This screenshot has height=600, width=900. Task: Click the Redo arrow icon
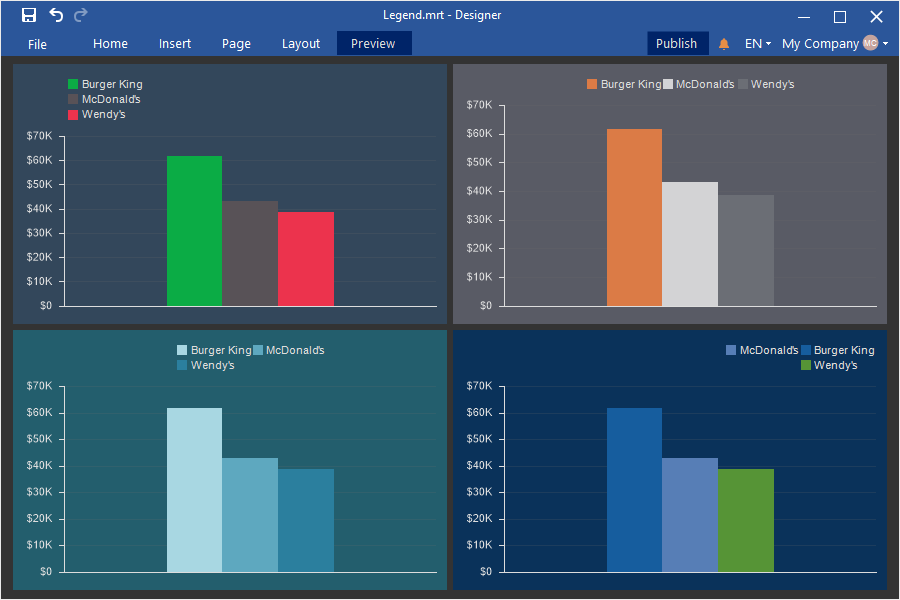(x=81, y=15)
